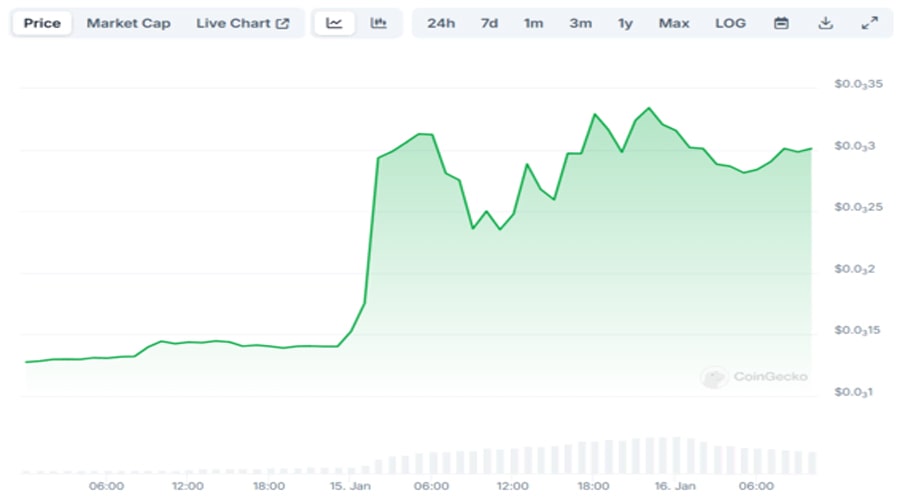Image resolution: width=900 pixels, height=500 pixels.
Task: Open the Live Chart external link
Action: (x=242, y=23)
